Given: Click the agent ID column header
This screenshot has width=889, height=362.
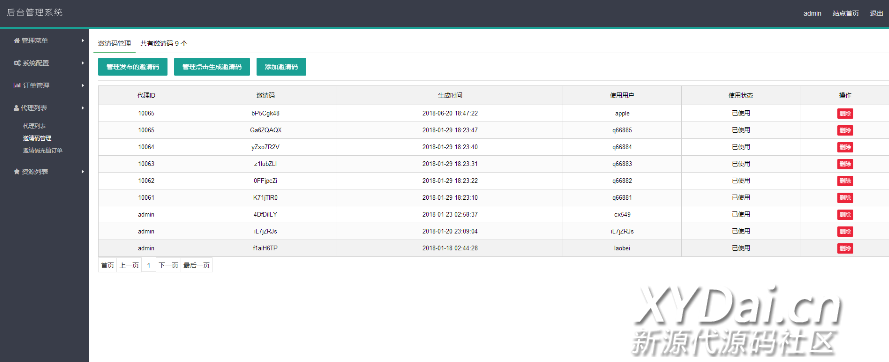Looking at the screenshot, I should point(146,95).
